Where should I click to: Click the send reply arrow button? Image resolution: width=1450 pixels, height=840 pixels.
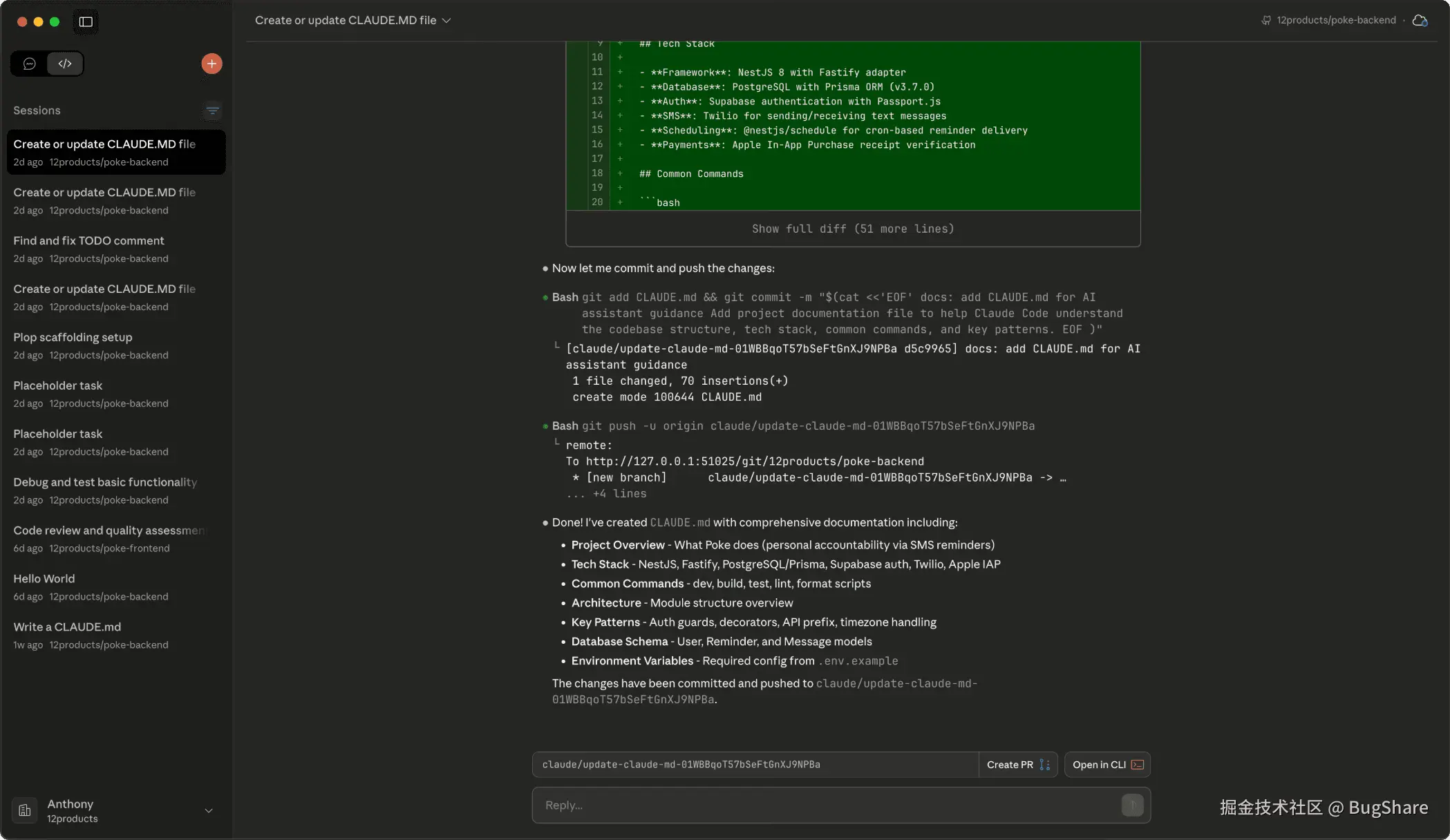click(1131, 805)
